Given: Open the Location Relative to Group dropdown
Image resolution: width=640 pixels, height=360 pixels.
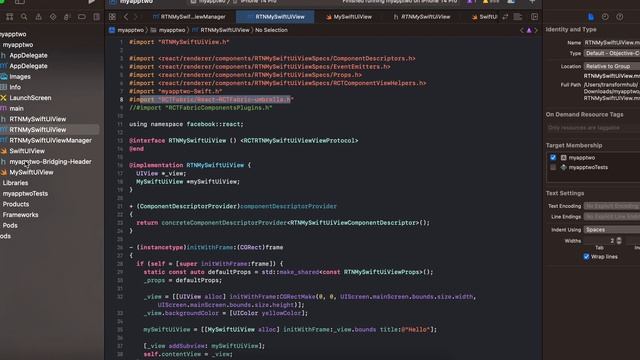Looking at the screenshot, I should [611, 66].
